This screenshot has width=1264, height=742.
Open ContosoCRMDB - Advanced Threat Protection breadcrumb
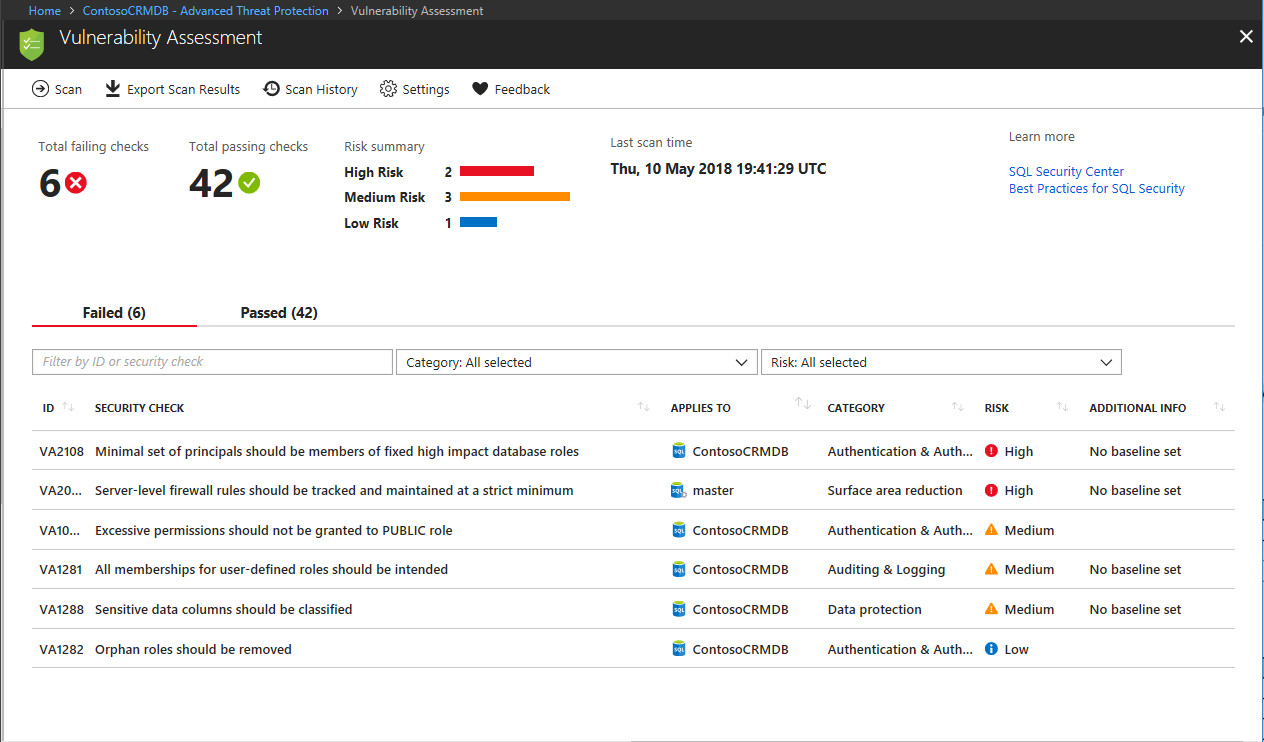tap(205, 11)
